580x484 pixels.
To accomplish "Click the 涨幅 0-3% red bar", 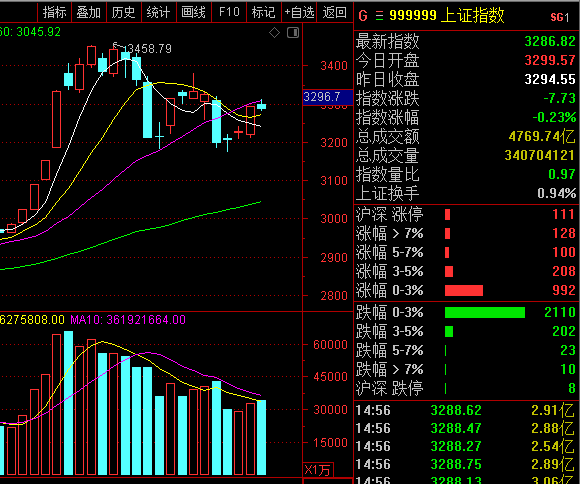I will (464, 290).
